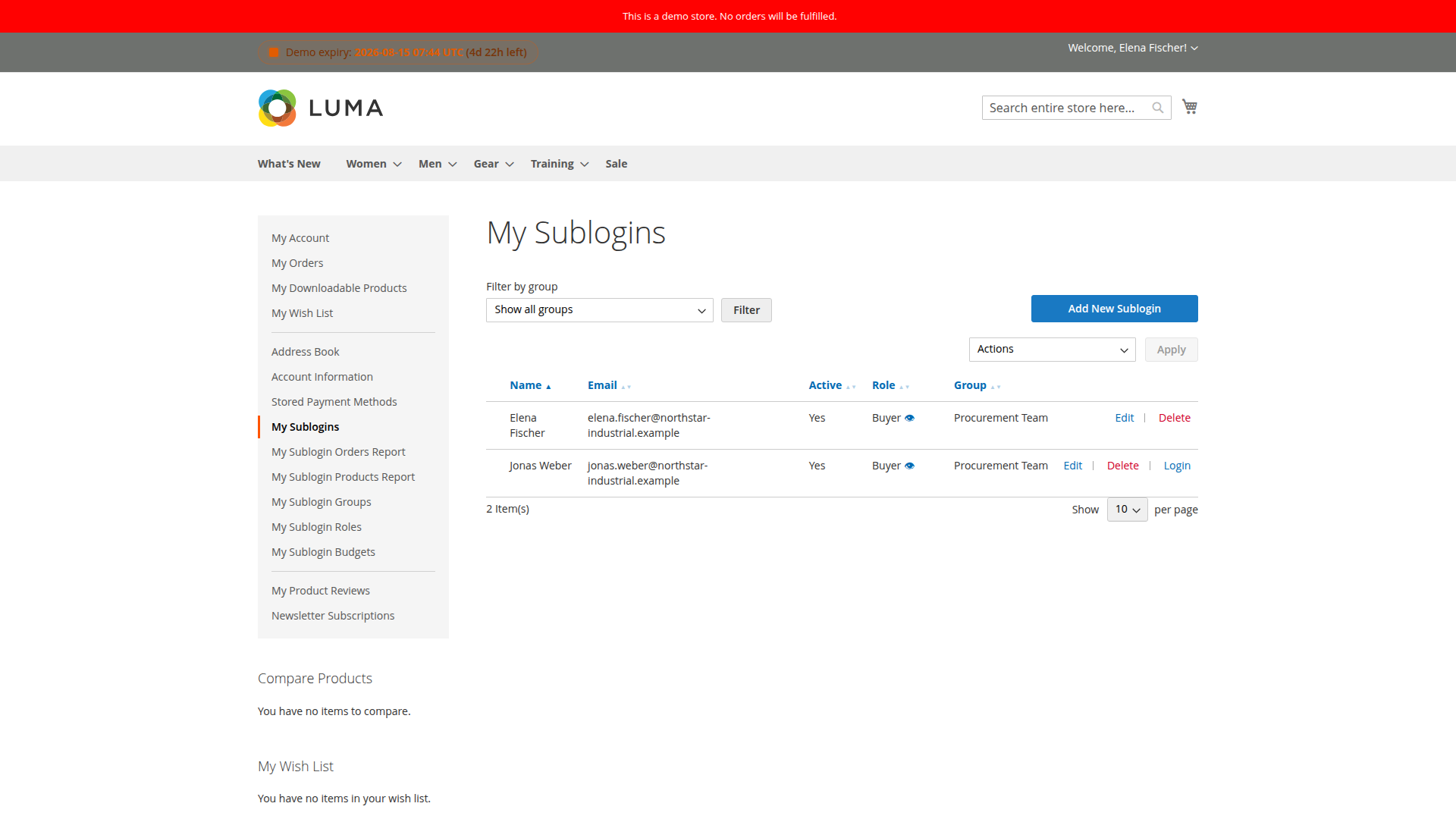View Buyer role permissions for Jonas Weber
Image resolution: width=1456 pixels, height=819 pixels.
909,466
